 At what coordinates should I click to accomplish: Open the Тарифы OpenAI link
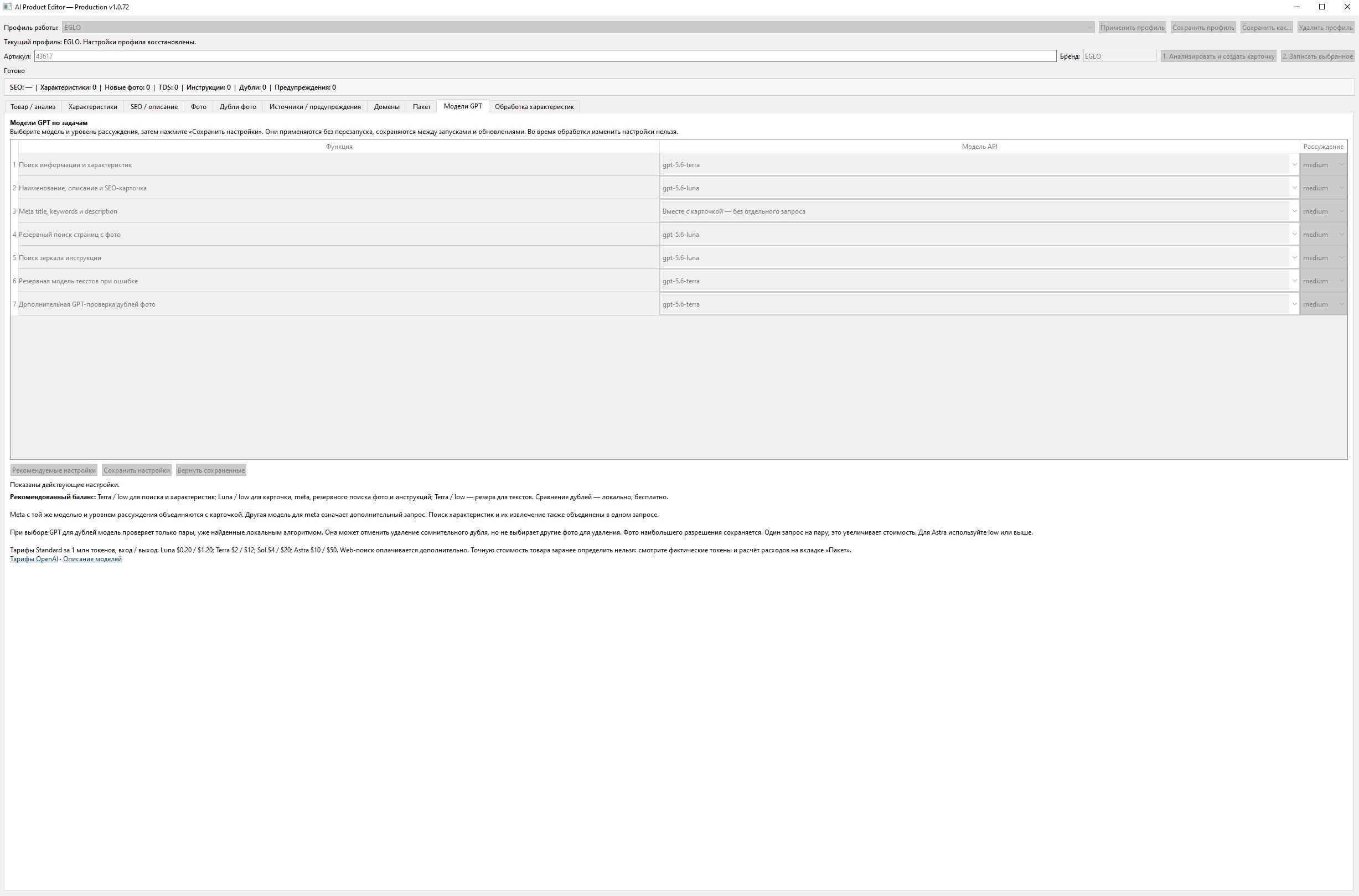coord(34,559)
